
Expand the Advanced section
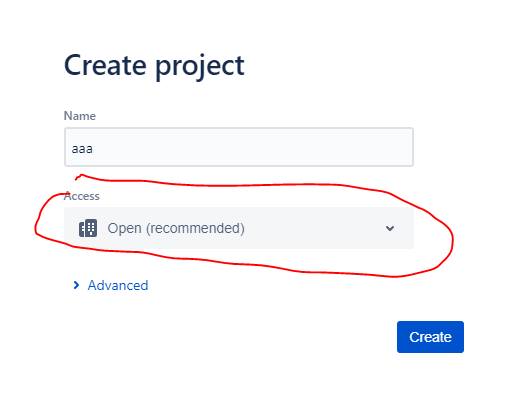[111, 285]
